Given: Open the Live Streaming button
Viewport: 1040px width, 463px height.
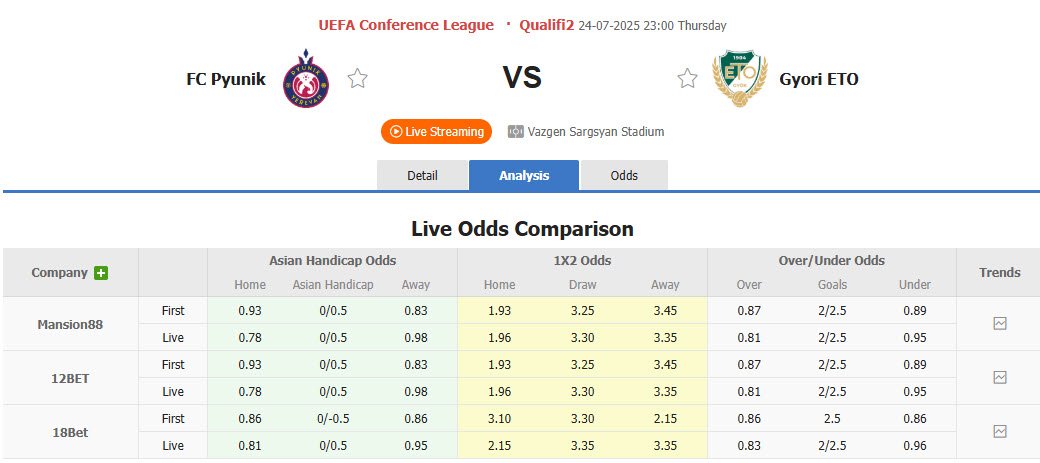Looking at the screenshot, I should coord(437,131).
